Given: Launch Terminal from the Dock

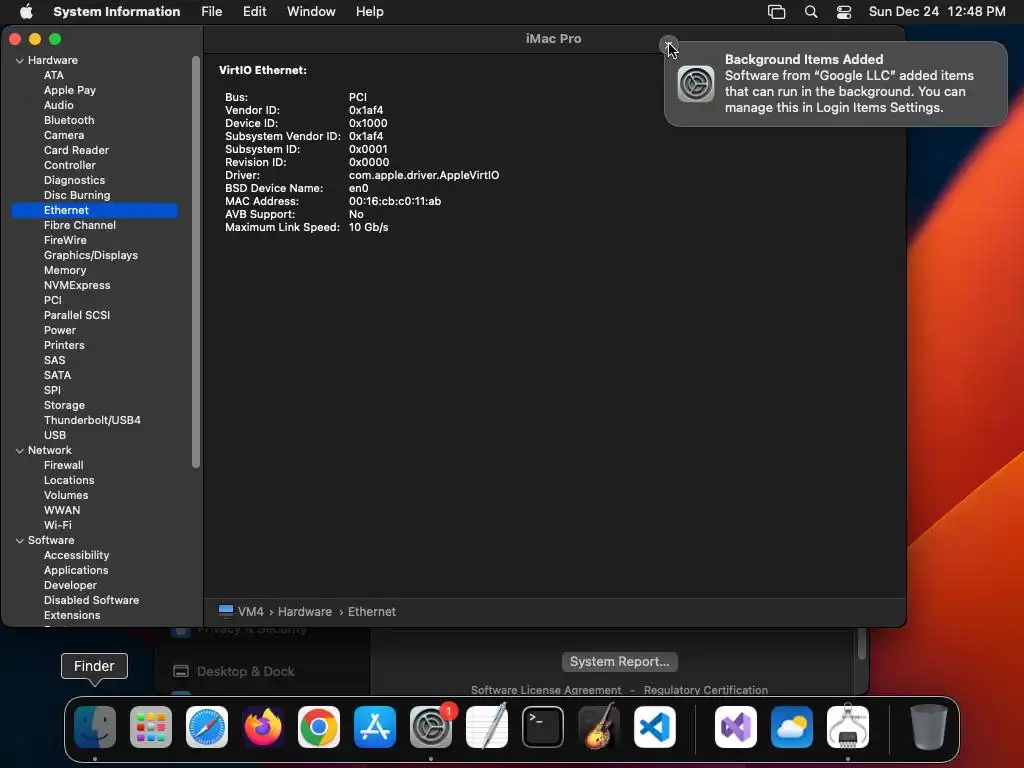Looking at the screenshot, I should pyautogui.click(x=543, y=727).
